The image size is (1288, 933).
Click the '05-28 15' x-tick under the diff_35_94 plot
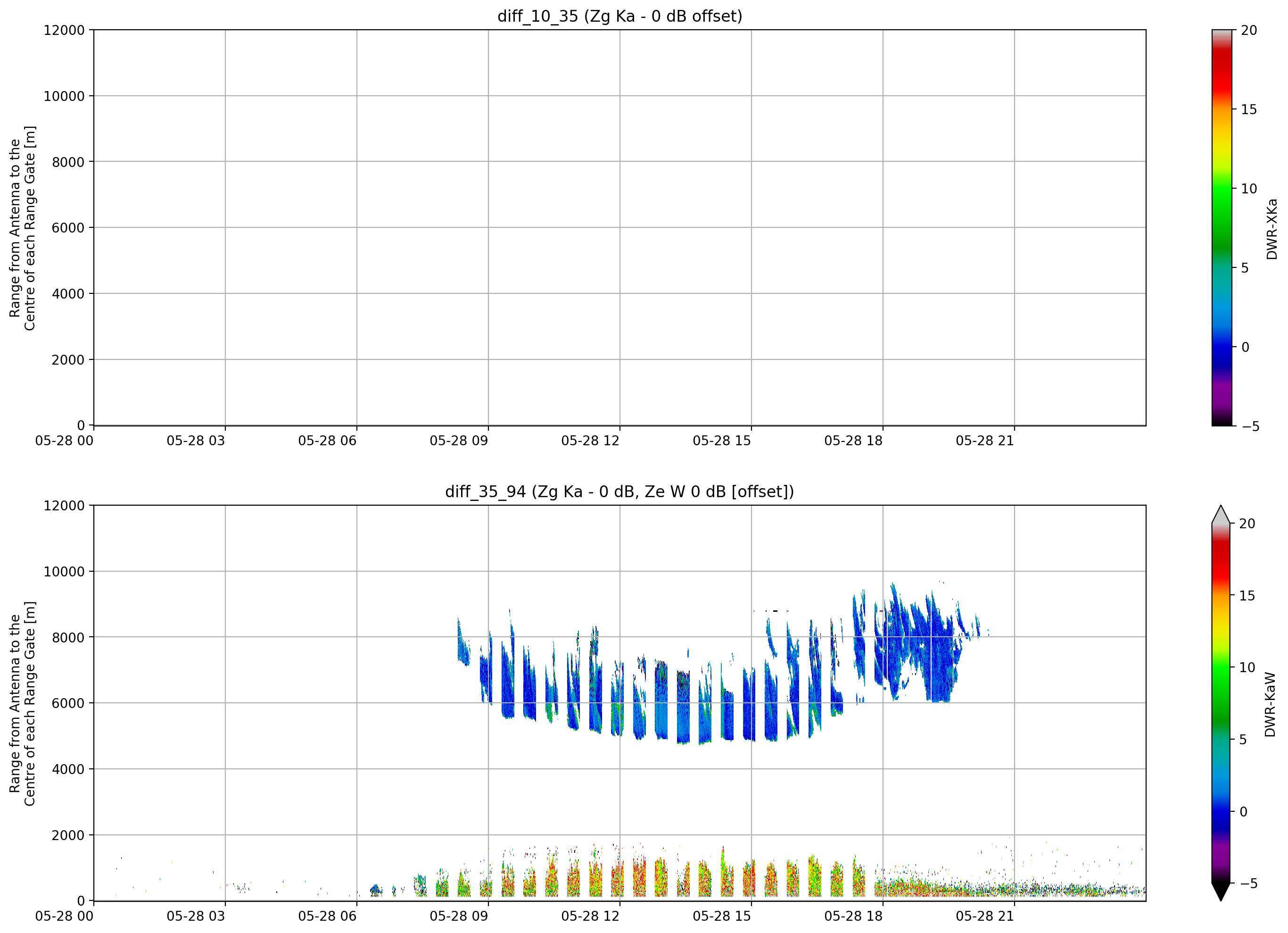722,916
